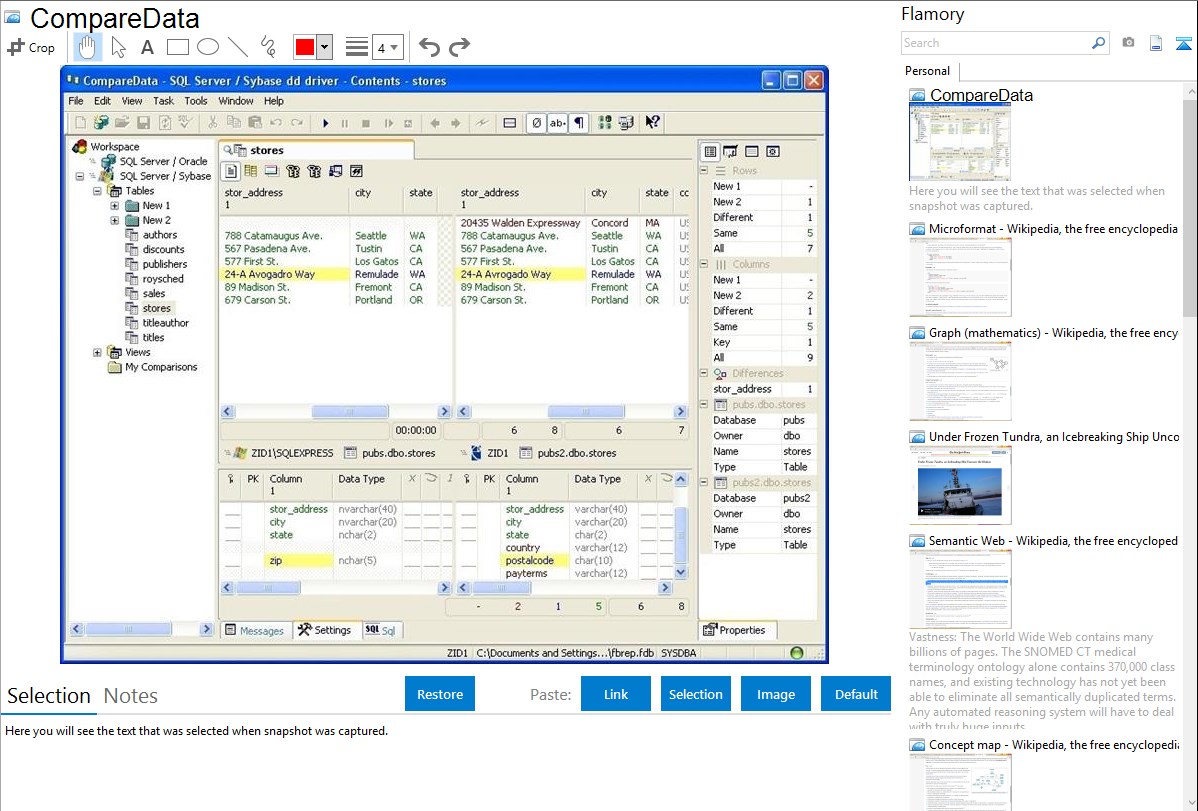Open the Under Frozen Tundra snapshot thumbnail
Viewport: 1198px width, 811px height.
[x=960, y=485]
